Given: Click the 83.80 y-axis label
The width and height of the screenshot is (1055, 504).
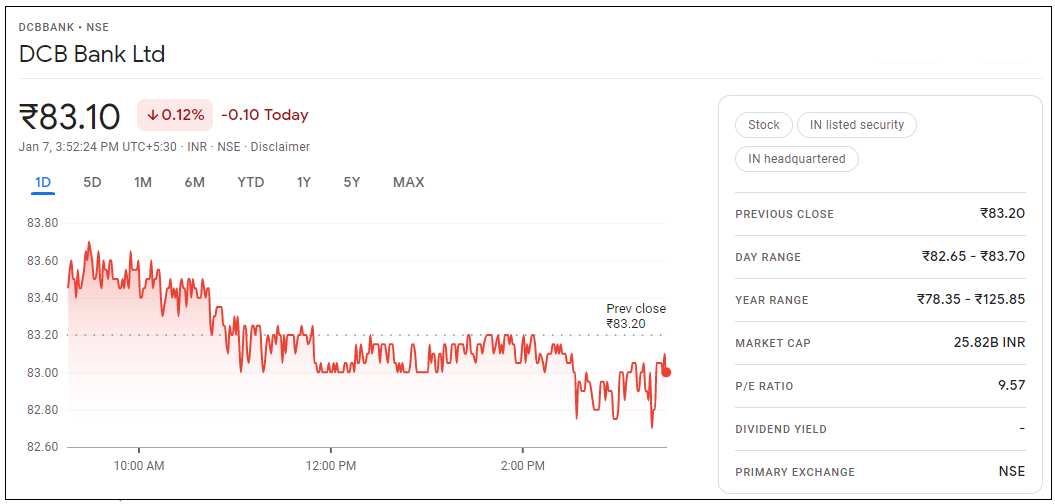Looking at the screenshot, I should pyautogui.click(x=42, y=223).
